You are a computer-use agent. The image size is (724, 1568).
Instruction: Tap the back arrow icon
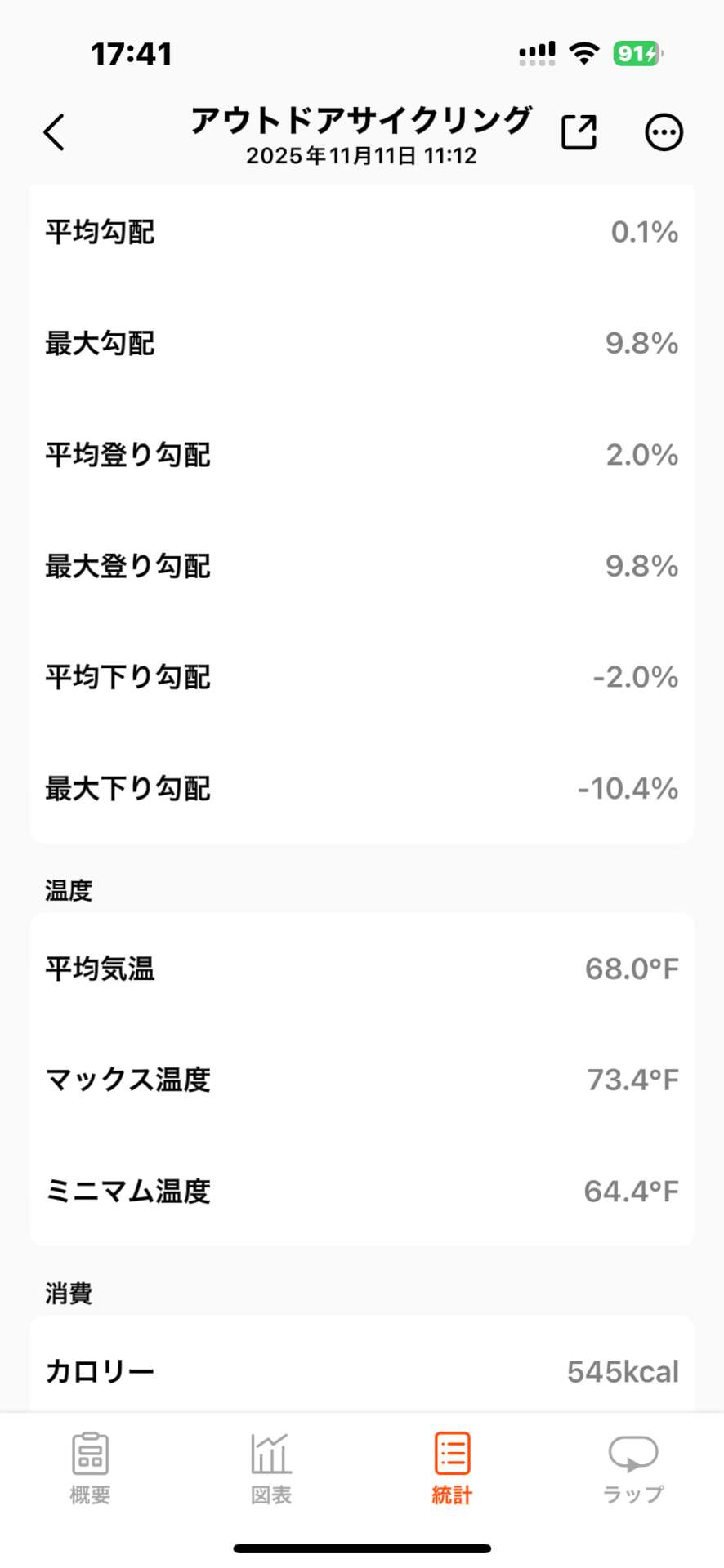point(54,132)
